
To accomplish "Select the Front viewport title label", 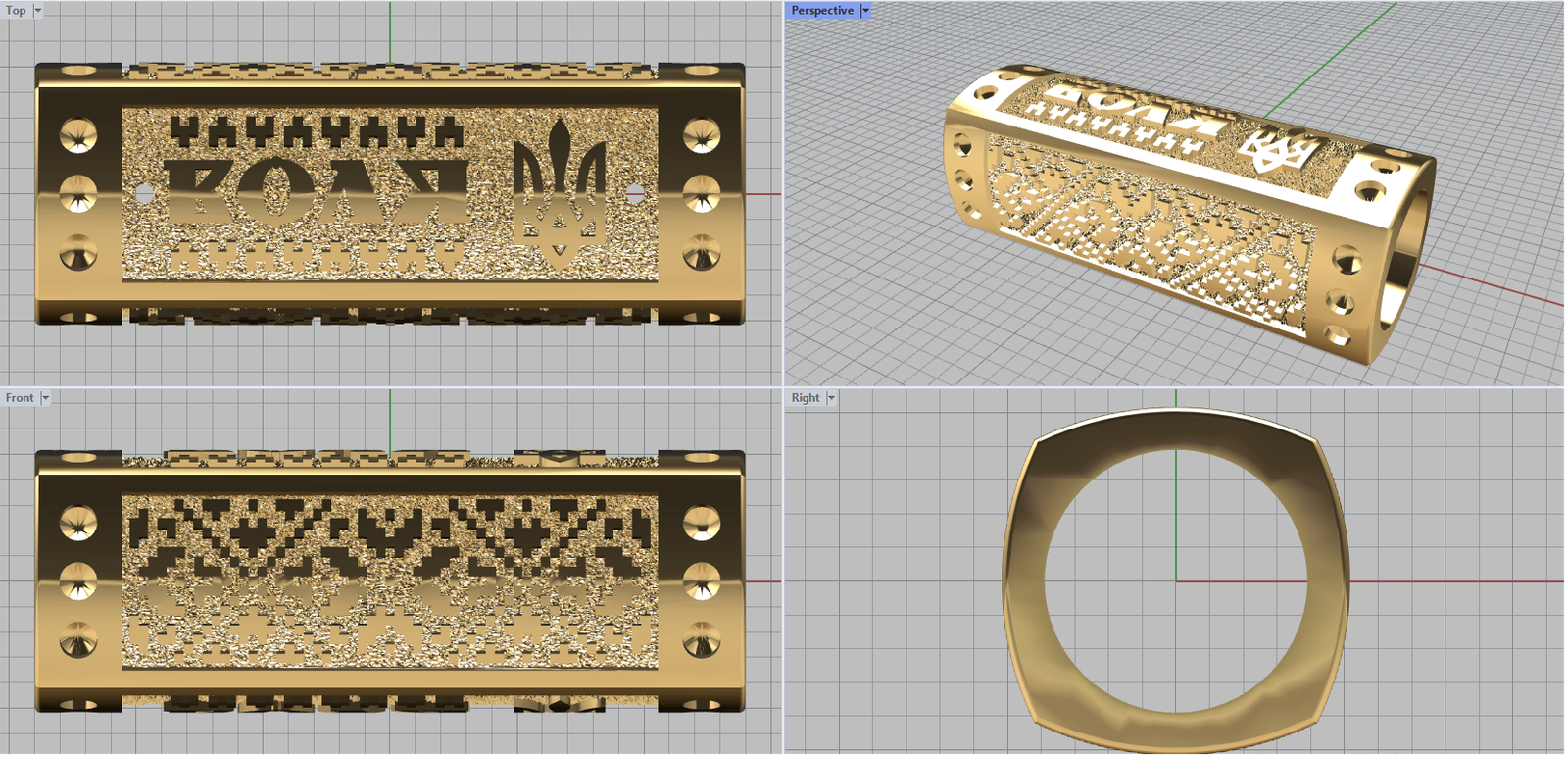I will pos(19,398).
